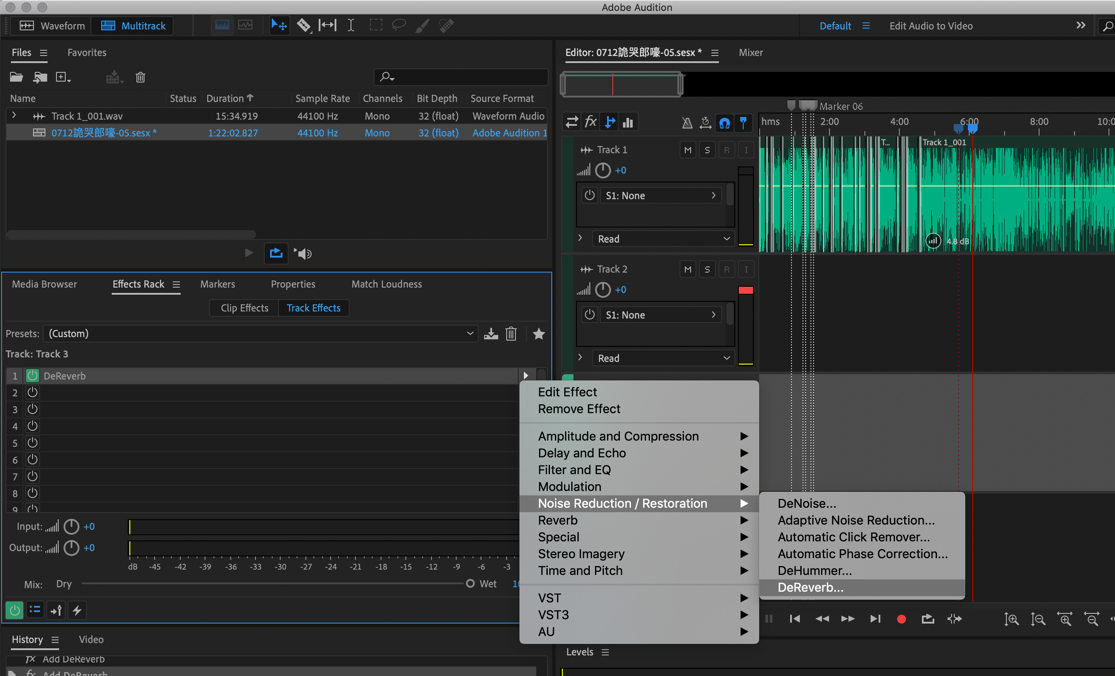Click the lightning bolt icon in Effects Rack
Image resolution: width=1115 pixels, height=676 pixels.
(x=77, y=610)
